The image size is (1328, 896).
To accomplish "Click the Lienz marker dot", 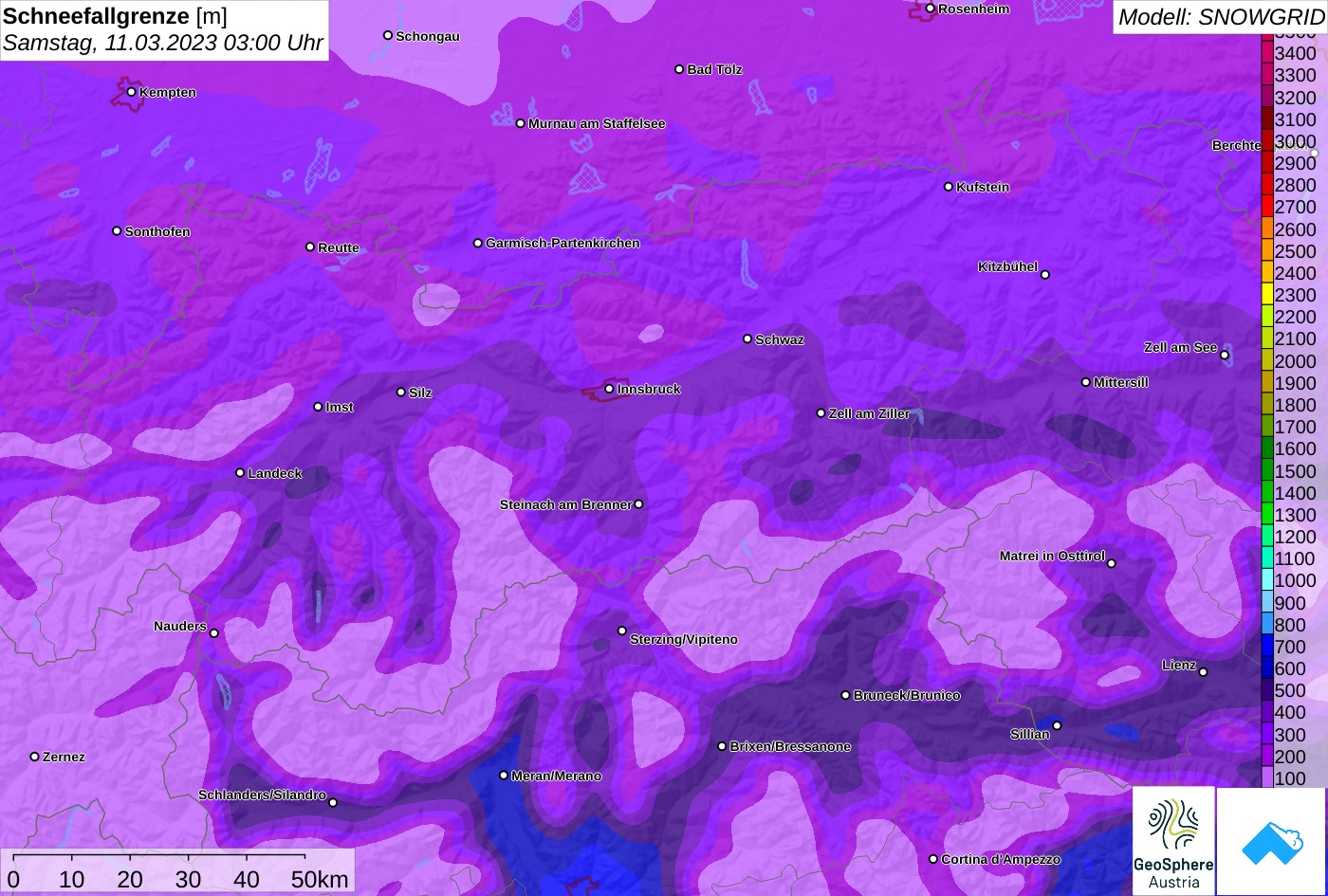I will pos(1203,672).
